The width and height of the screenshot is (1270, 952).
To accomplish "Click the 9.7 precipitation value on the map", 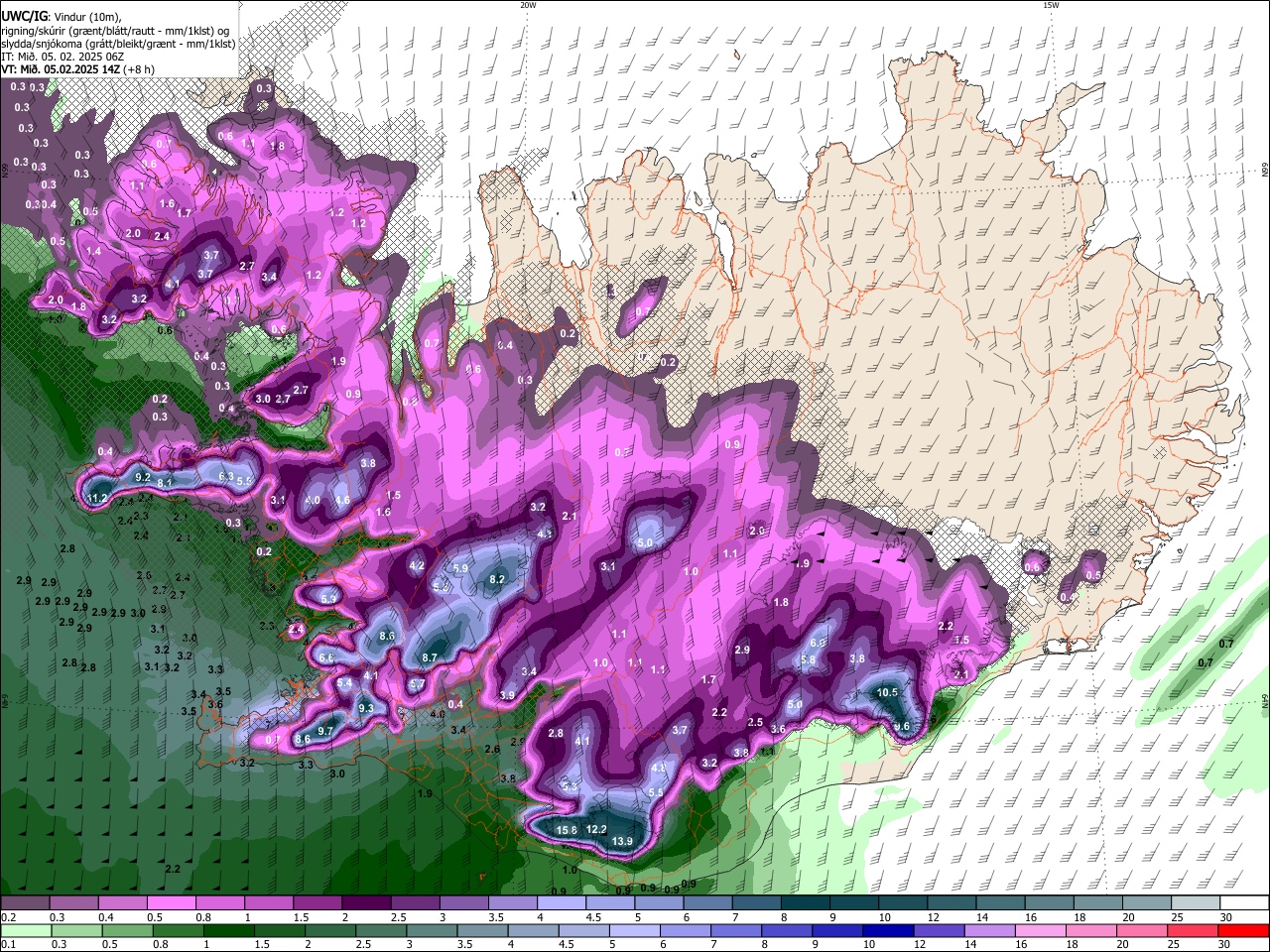I will coord(325,731).
